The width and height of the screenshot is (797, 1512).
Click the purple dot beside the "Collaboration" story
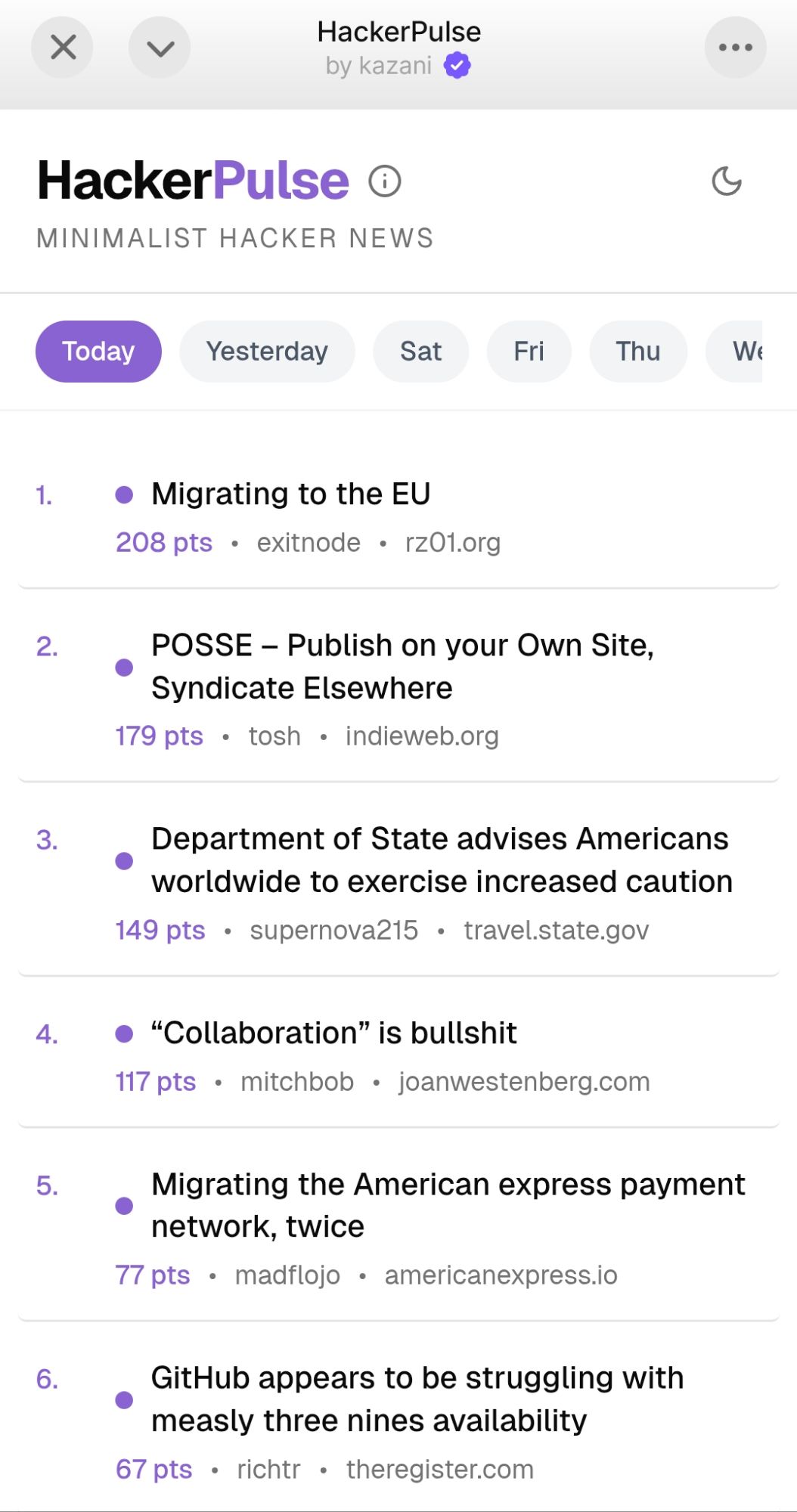[x=124, y=1033]
